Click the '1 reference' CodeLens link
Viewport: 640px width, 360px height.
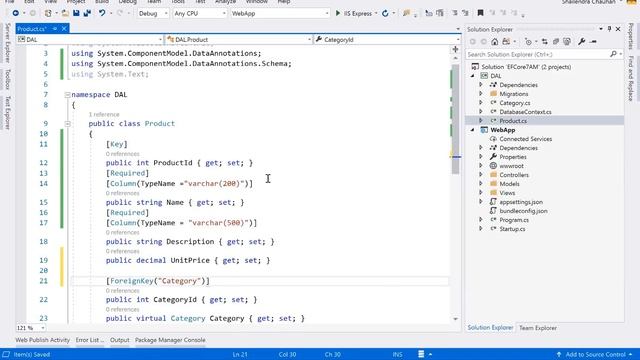tap(104, 114)
